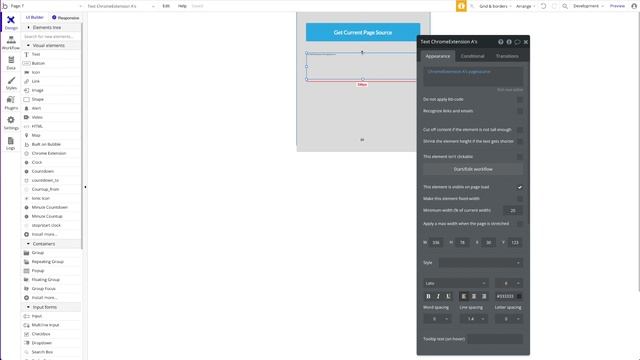Image resolution: width=640 pixels, height=360 pixels.
Task: Toggle underline text formatting
Action: 448,296
